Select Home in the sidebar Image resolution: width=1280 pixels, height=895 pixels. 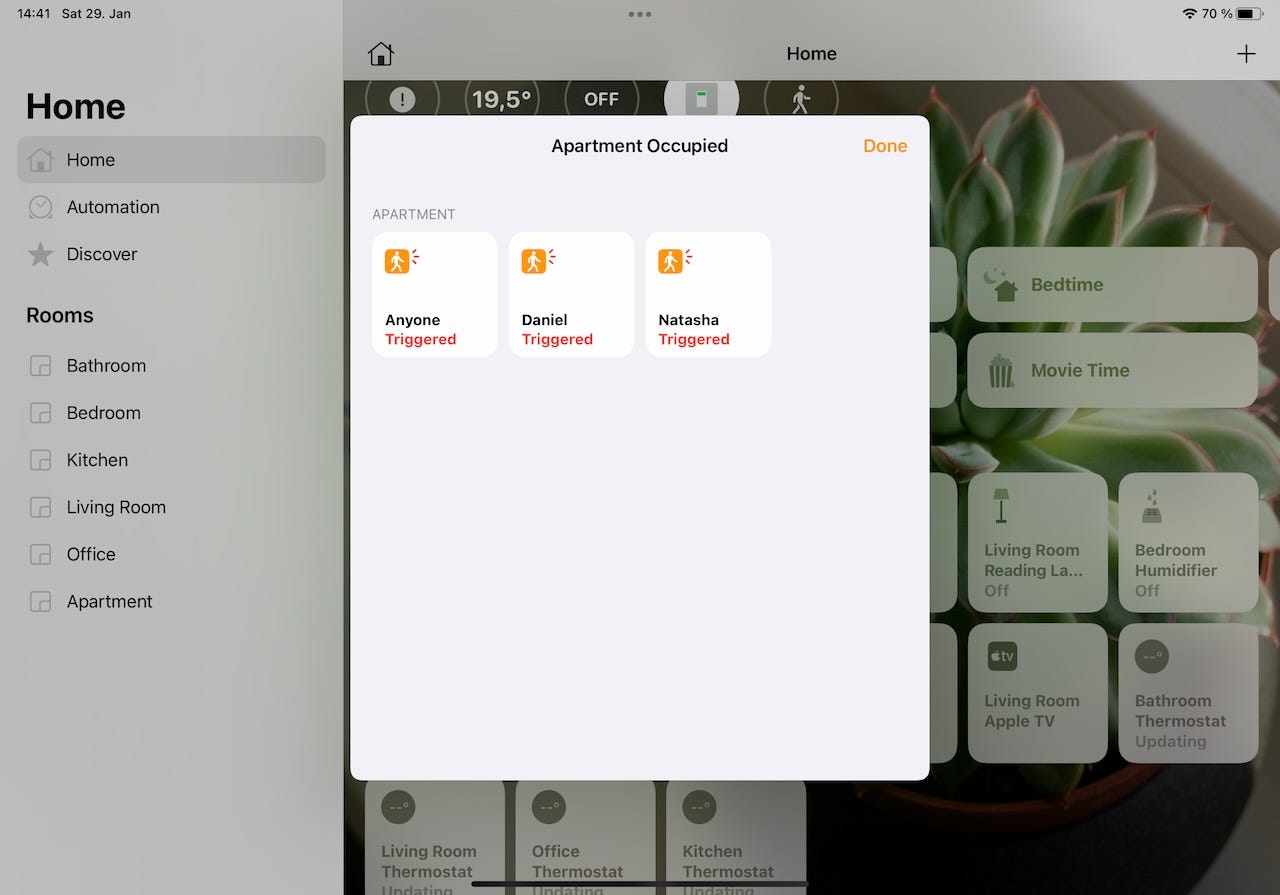[x=171, y=160]
